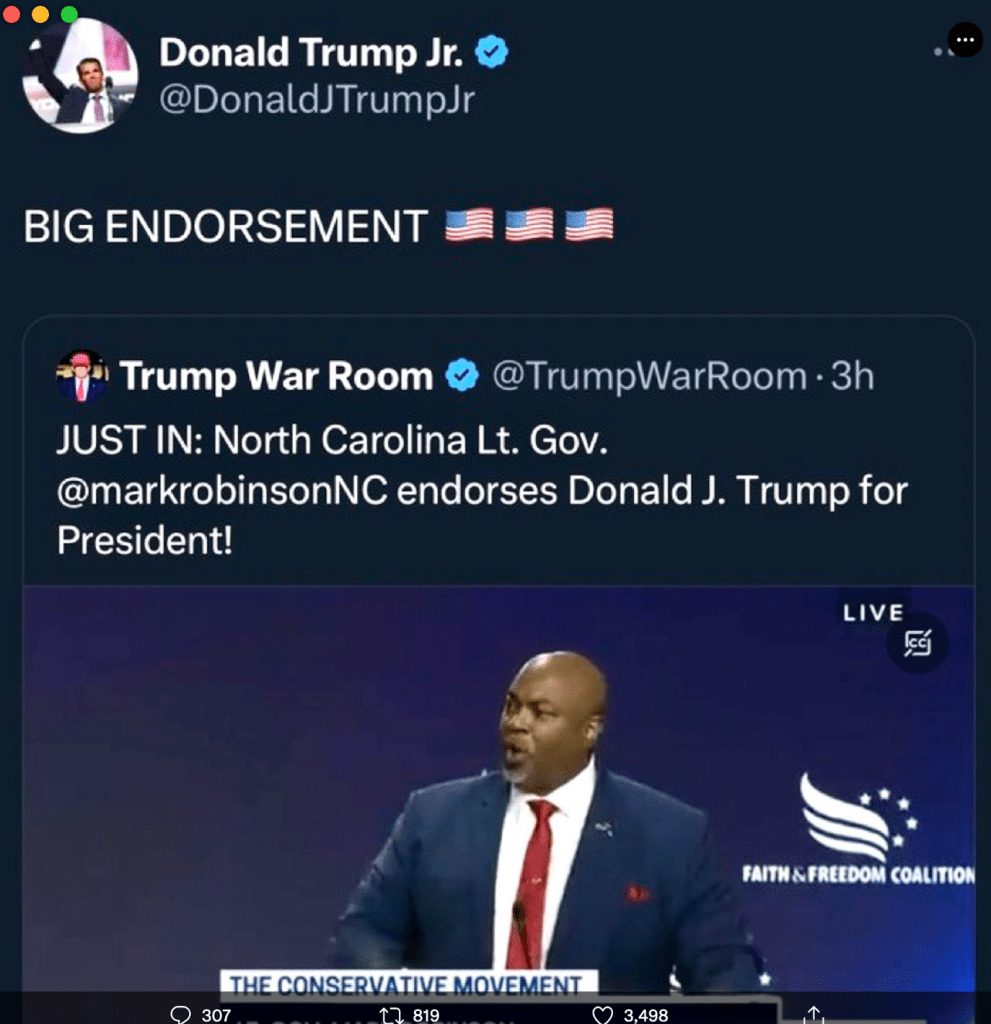Click the share upload icon

pos(813,1015)
